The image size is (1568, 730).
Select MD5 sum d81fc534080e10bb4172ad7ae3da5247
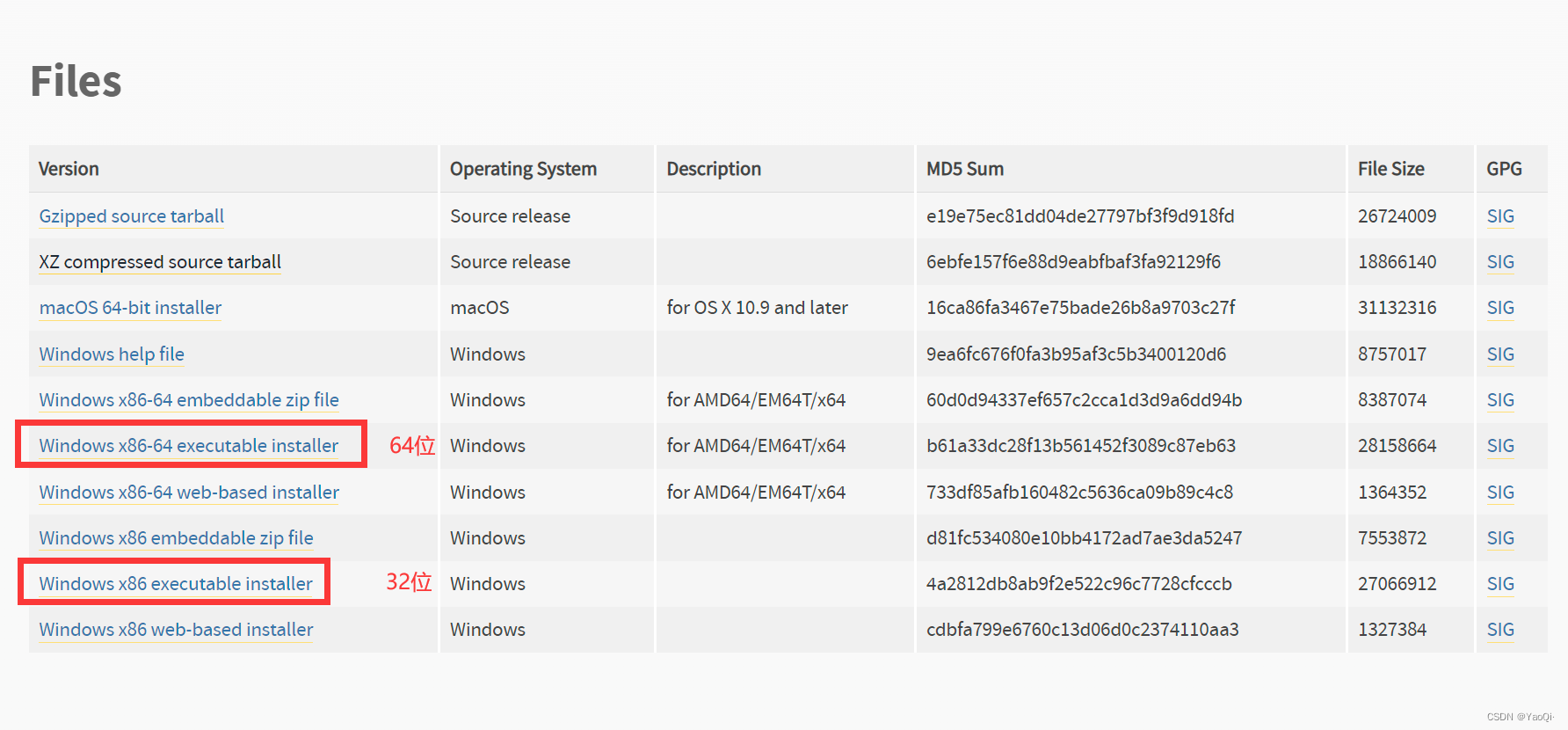click(1084, 538)
